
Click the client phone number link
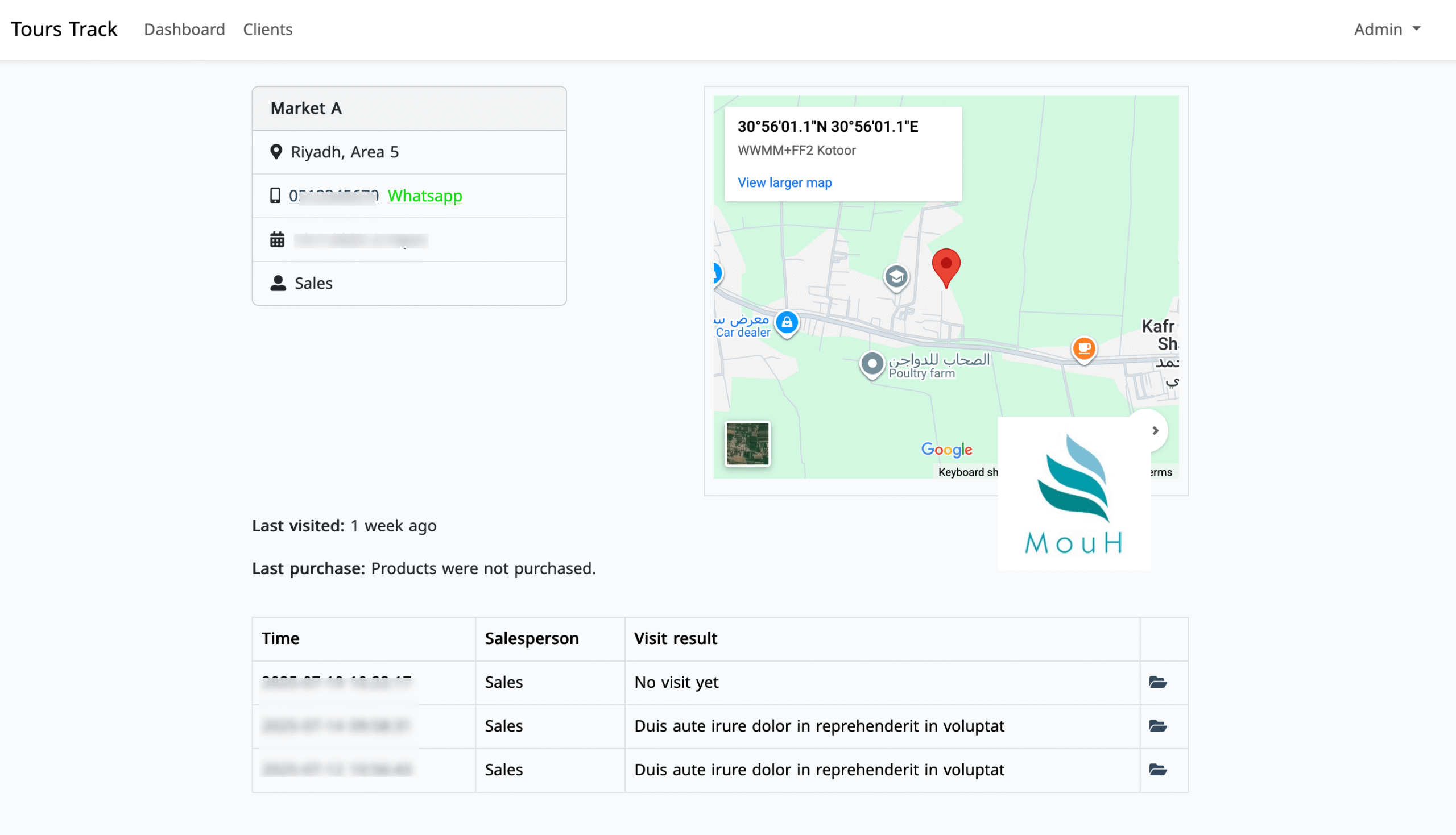(x=334, y=196)
